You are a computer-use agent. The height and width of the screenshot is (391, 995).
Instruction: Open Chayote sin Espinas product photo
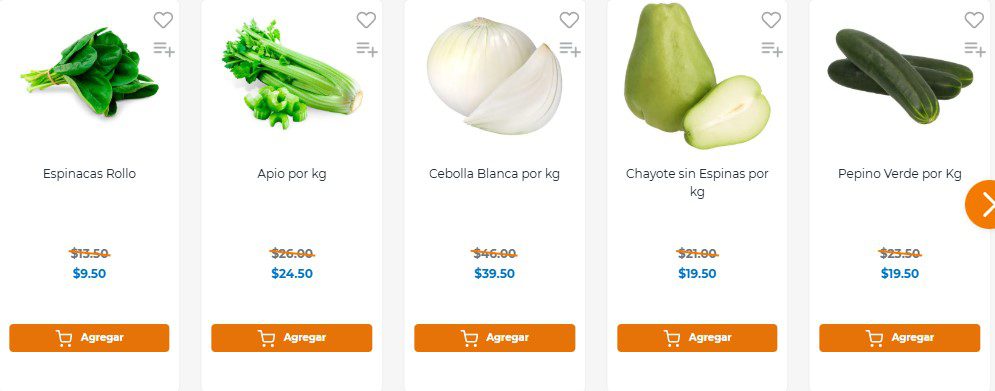(697, 76)
